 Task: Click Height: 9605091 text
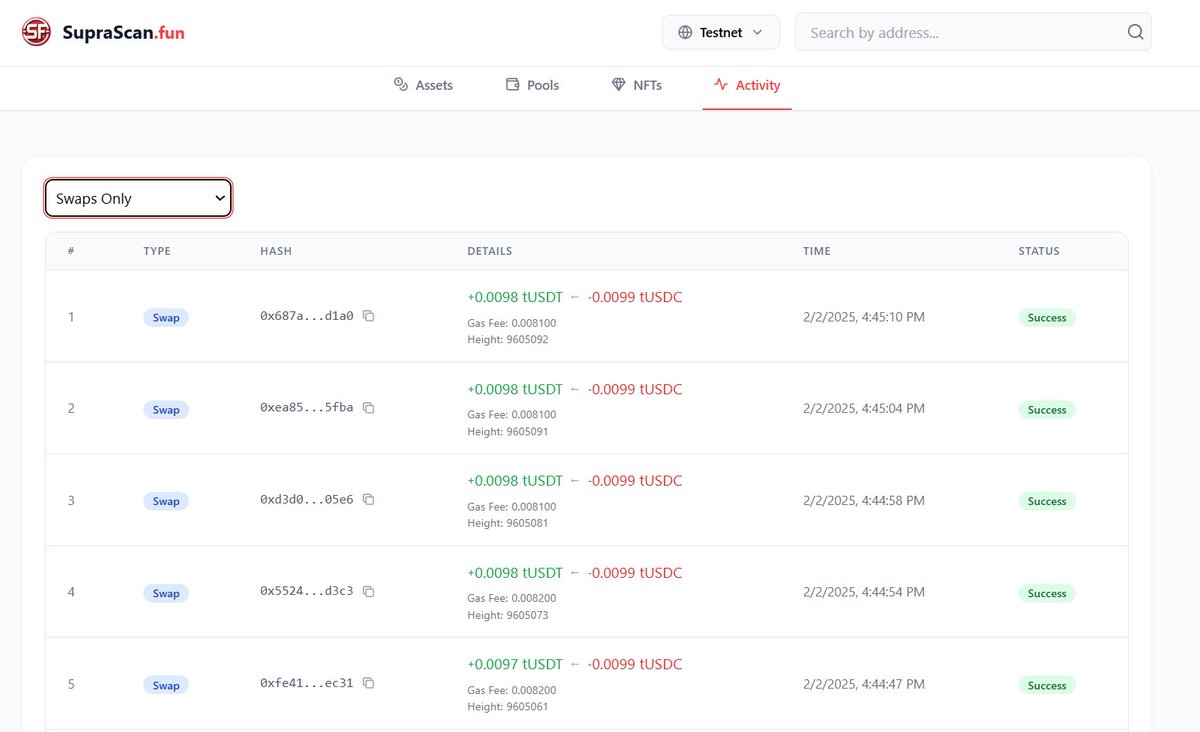point(508,432)
